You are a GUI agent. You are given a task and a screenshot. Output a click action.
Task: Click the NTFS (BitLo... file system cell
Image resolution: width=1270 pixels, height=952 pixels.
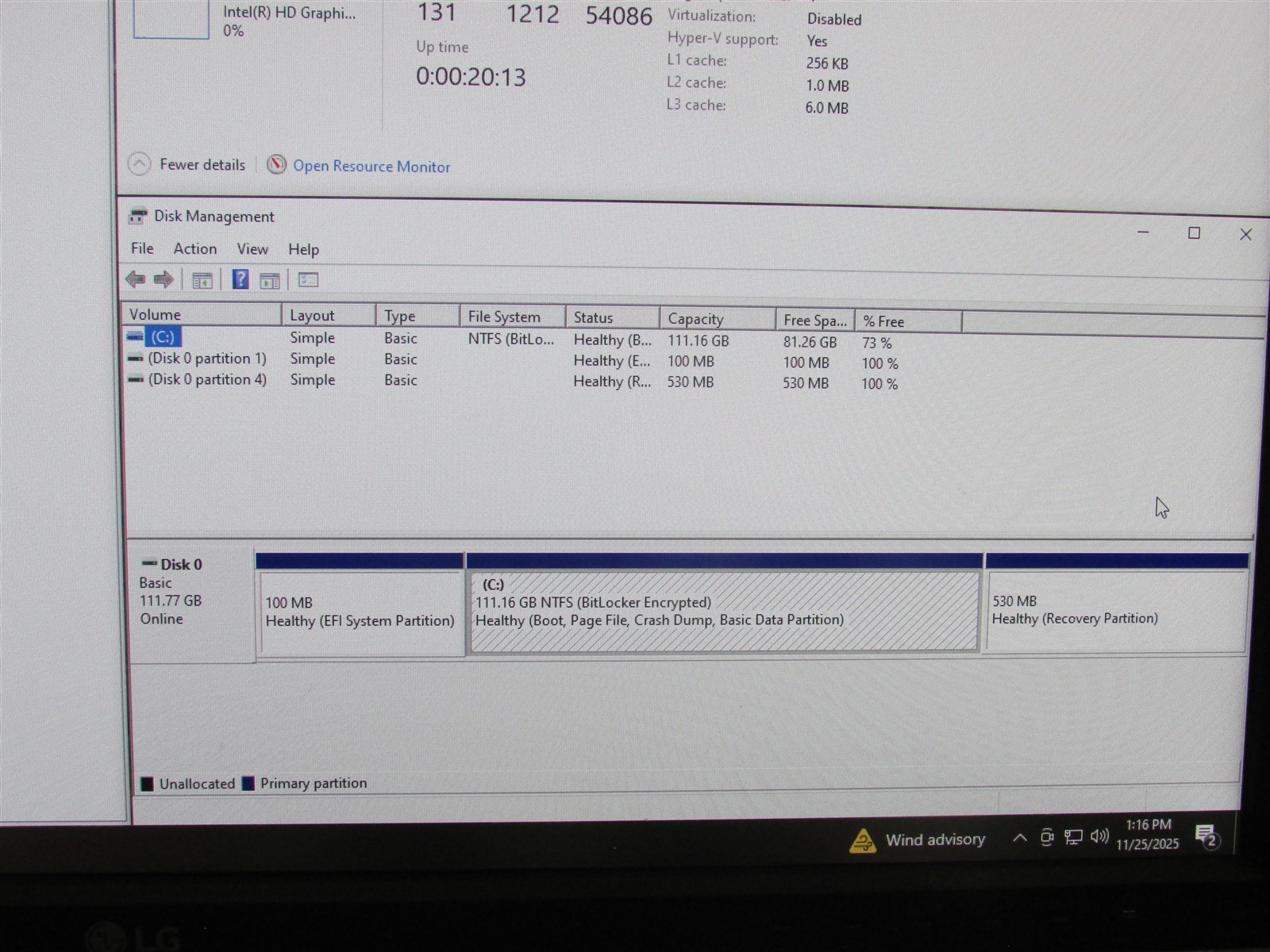[510, 340]
